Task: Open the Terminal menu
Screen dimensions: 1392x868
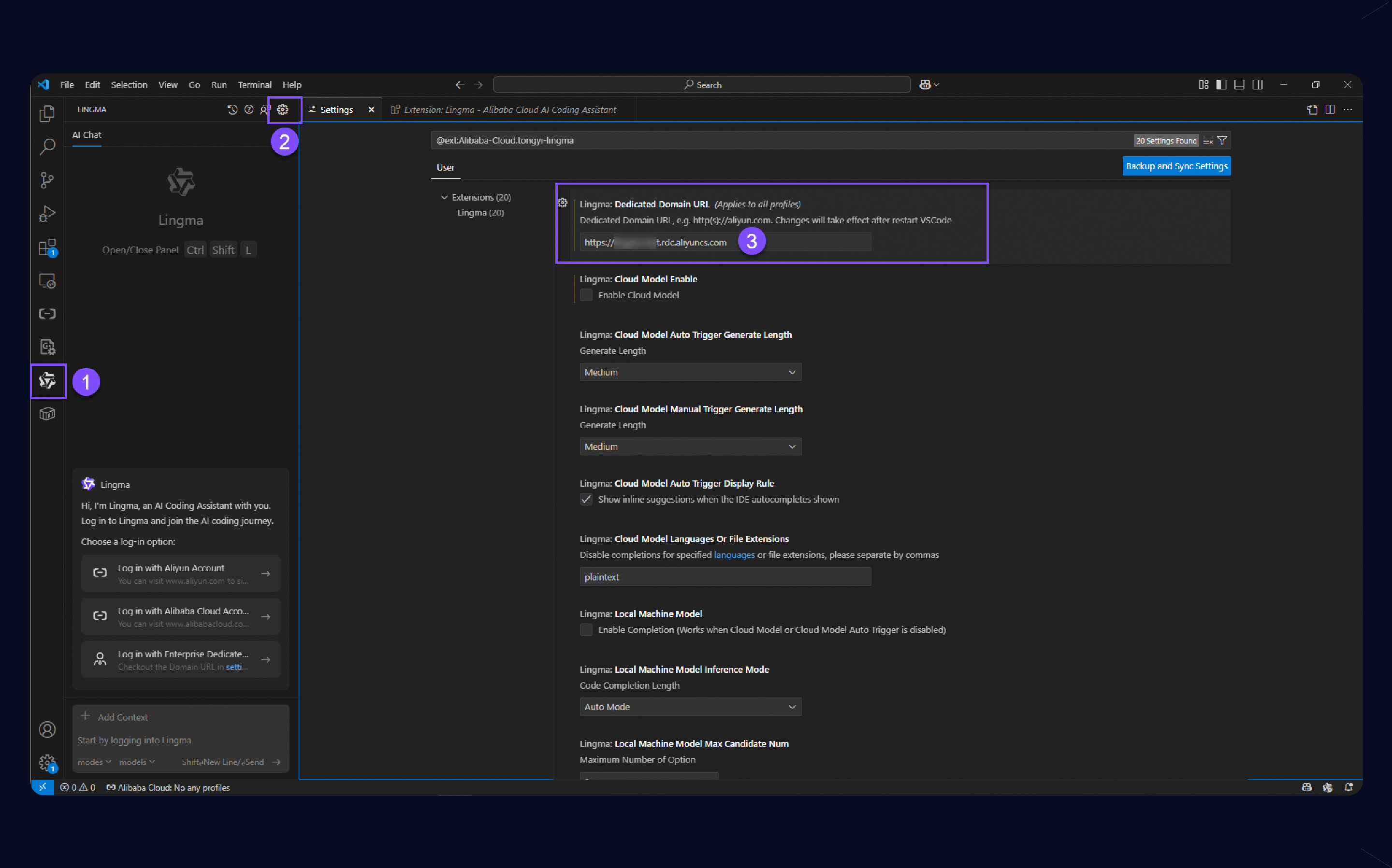Action: tap(254, 85)
